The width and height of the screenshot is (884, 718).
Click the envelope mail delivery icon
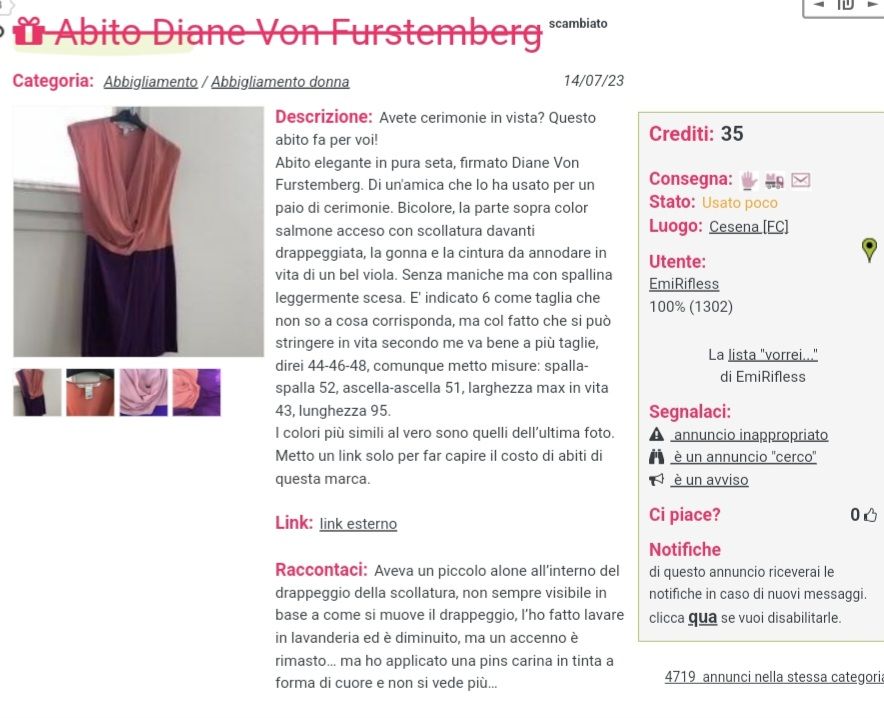(801, 180)
